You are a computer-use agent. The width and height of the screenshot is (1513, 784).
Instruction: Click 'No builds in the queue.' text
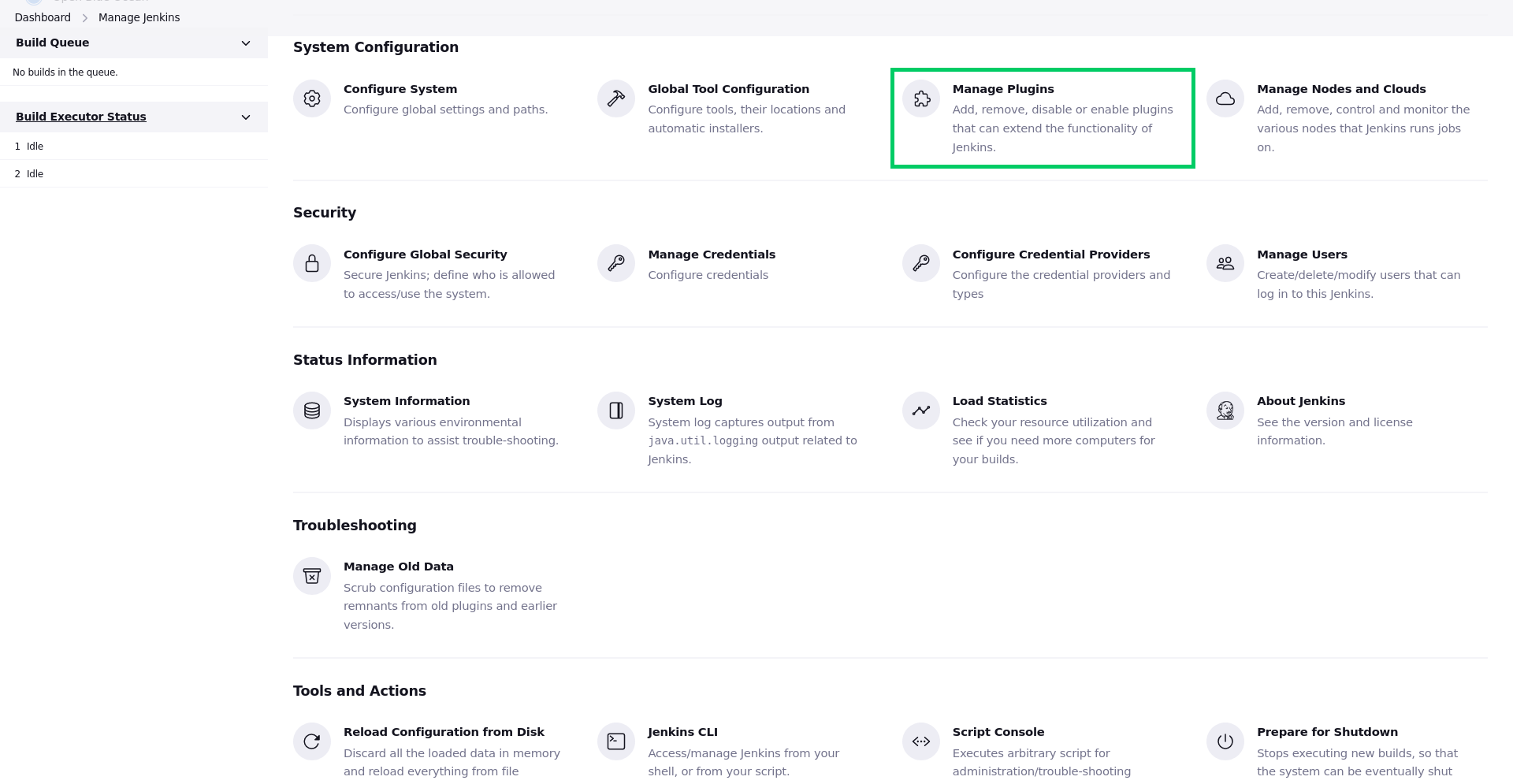tap(65, 72)
